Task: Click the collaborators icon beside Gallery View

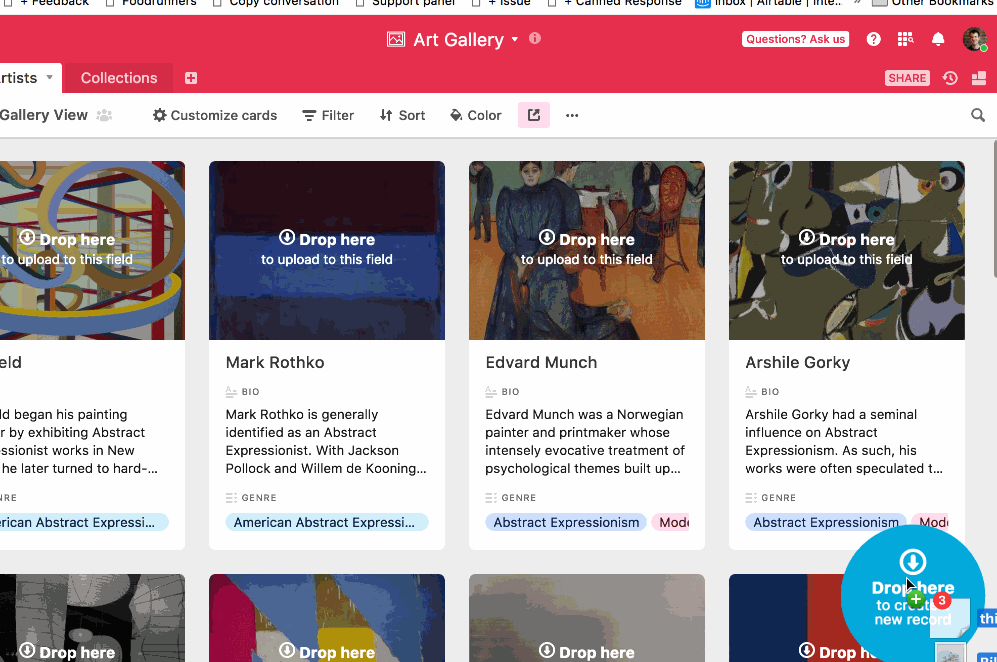Action: pos(104,115)
